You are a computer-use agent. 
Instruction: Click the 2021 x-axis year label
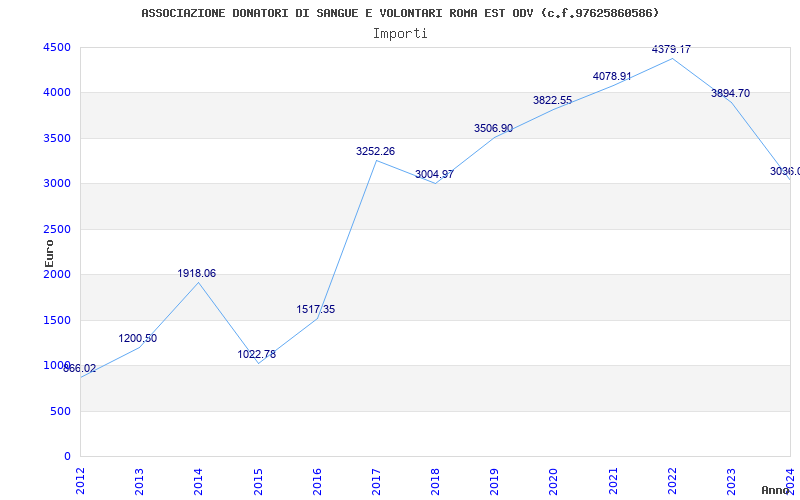613,481
